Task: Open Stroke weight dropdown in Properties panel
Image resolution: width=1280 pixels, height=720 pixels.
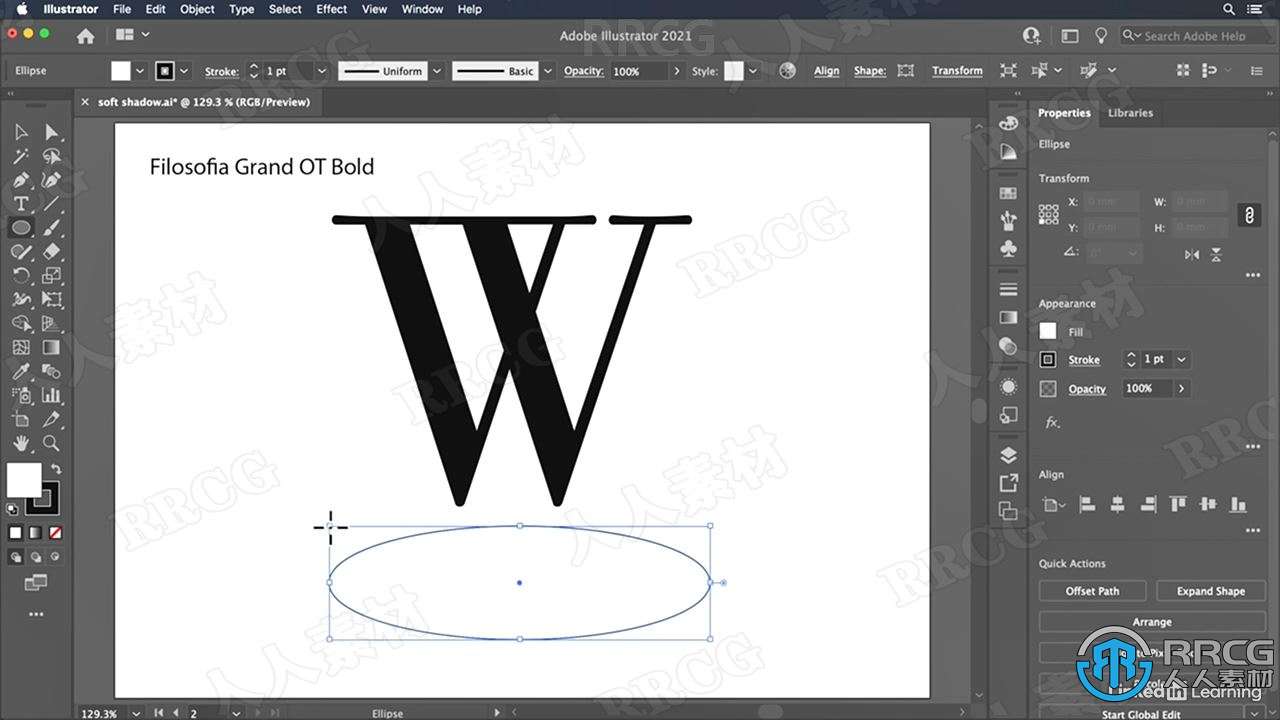Action: click(x=1182, y=359)
